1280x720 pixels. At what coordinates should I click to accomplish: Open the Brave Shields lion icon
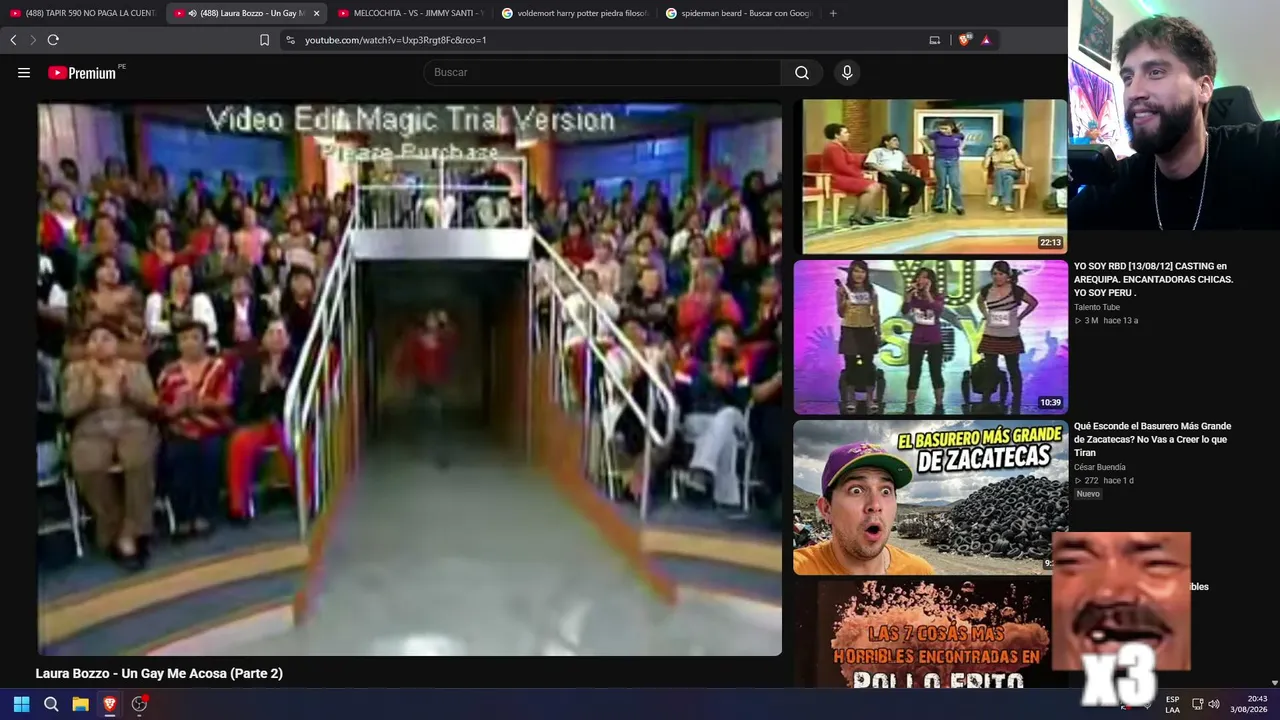click(x=964, y=40)
